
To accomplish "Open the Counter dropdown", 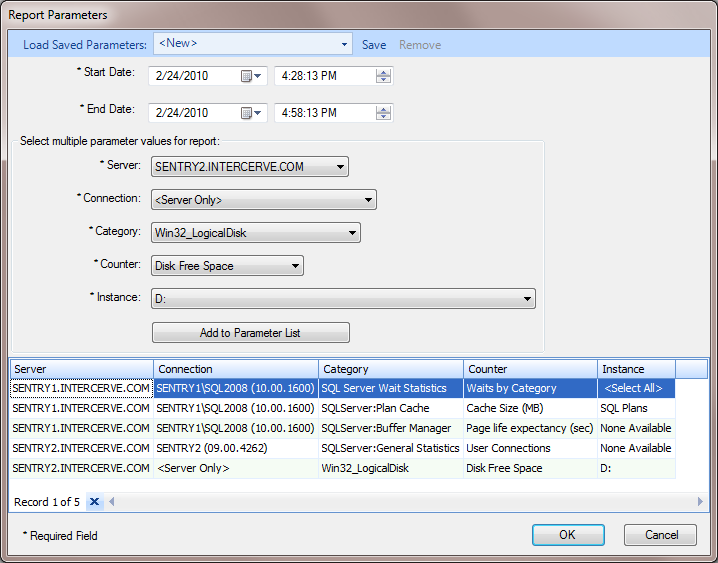I will point(295,266).
